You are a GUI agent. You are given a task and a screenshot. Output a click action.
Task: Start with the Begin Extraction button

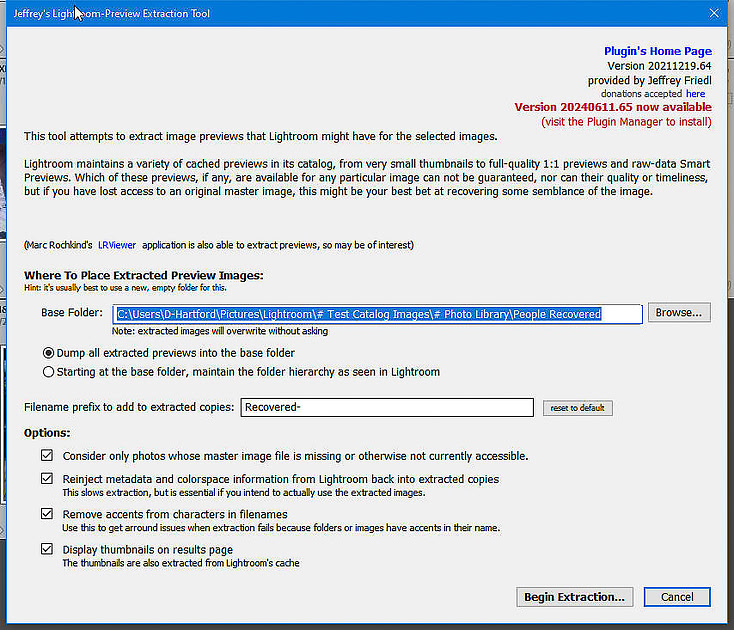[x=574, y=597]
